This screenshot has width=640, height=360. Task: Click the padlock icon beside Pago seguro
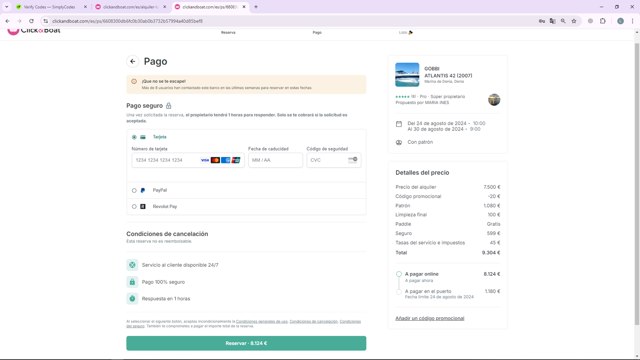click(169, 106)
